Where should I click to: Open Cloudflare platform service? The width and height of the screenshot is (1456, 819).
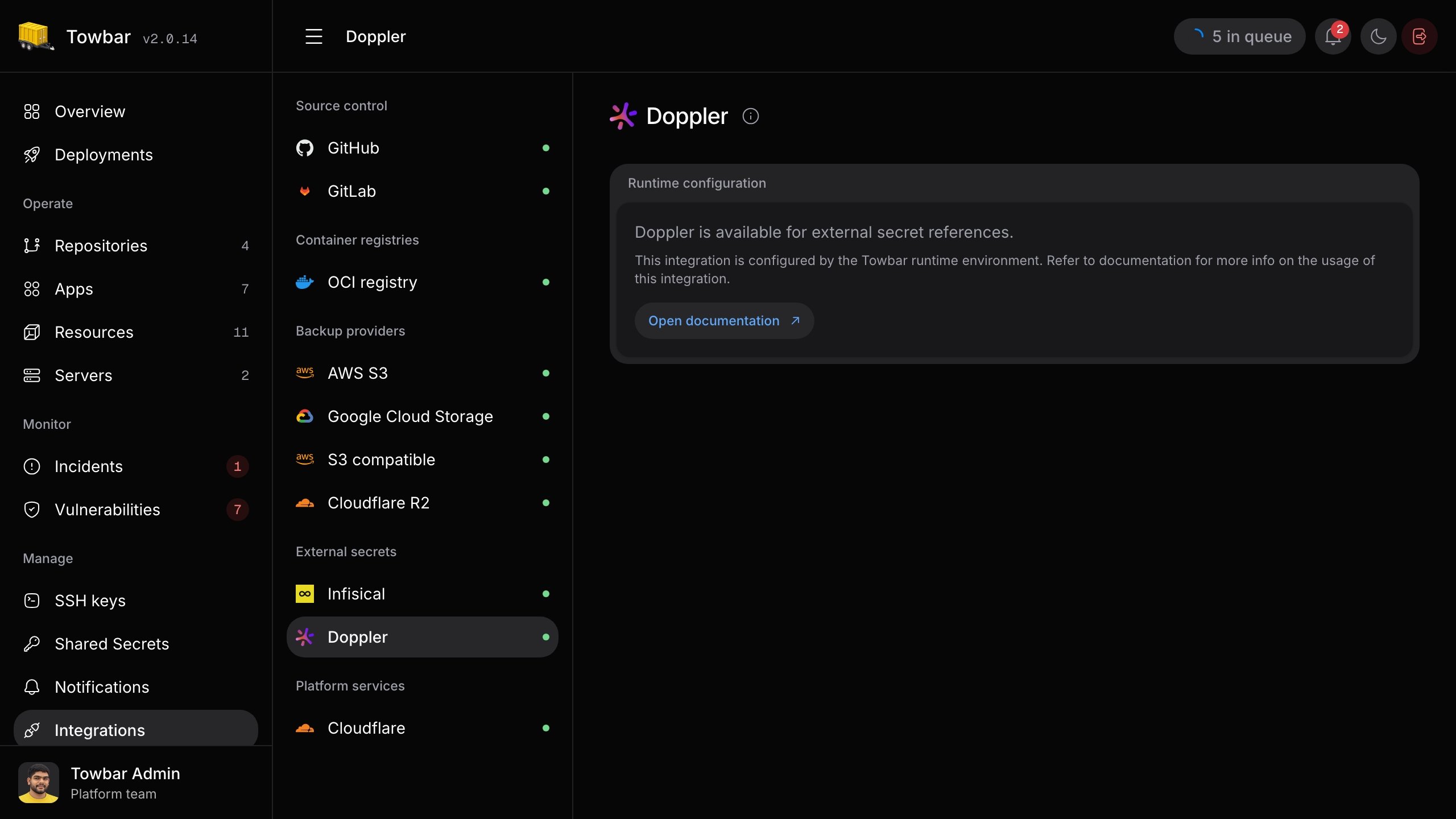423,728
